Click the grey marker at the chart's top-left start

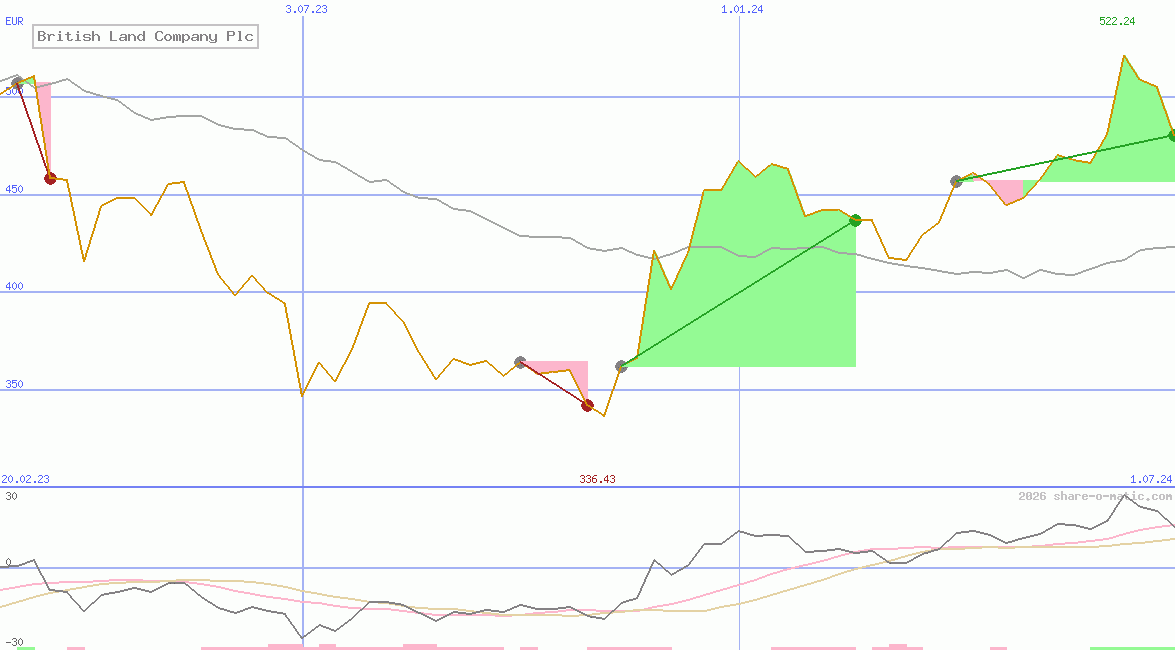[16, 83]
